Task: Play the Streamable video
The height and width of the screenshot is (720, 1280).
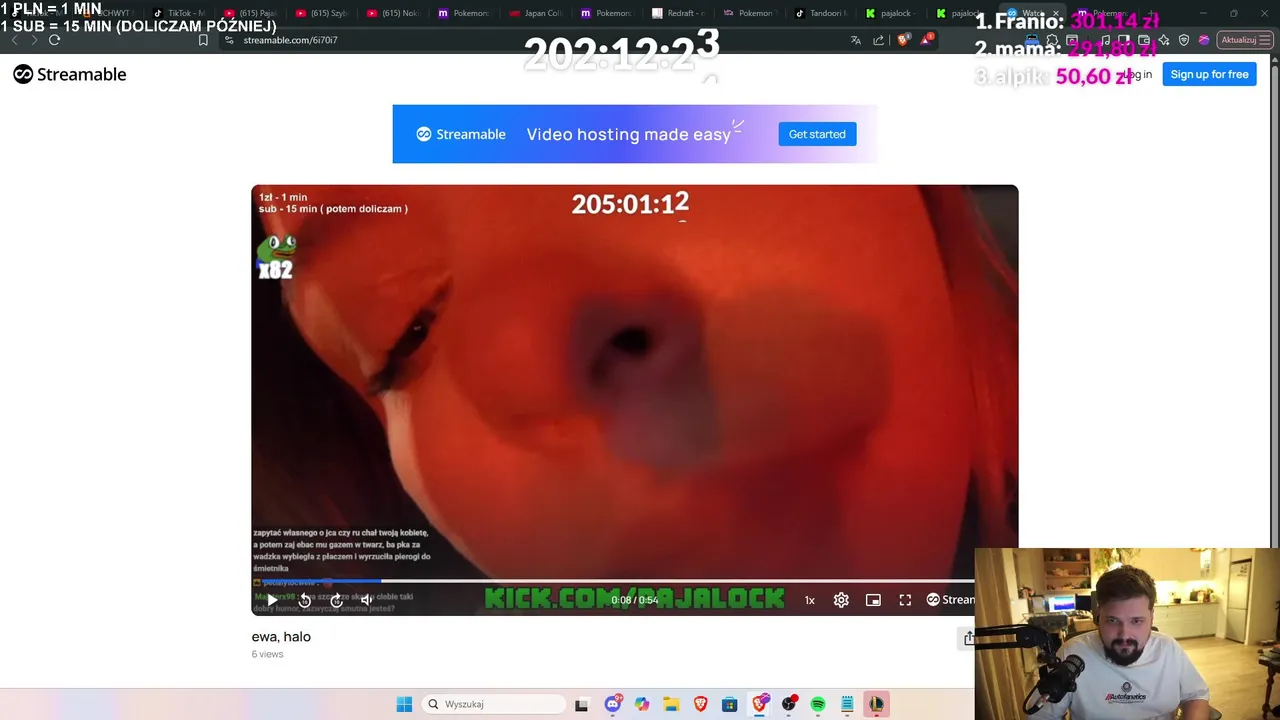Action: 271,600
